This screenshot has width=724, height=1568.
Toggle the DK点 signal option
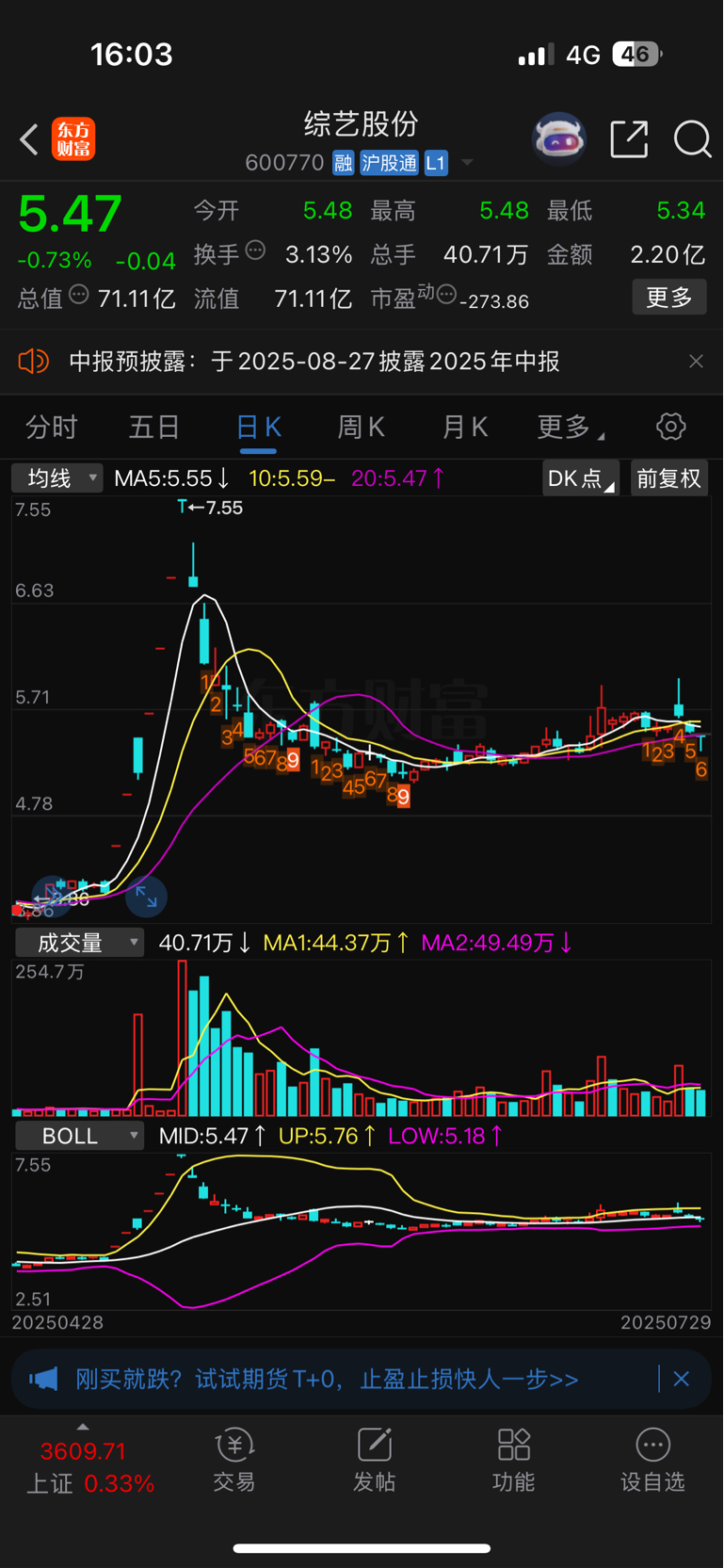point(581,478)
